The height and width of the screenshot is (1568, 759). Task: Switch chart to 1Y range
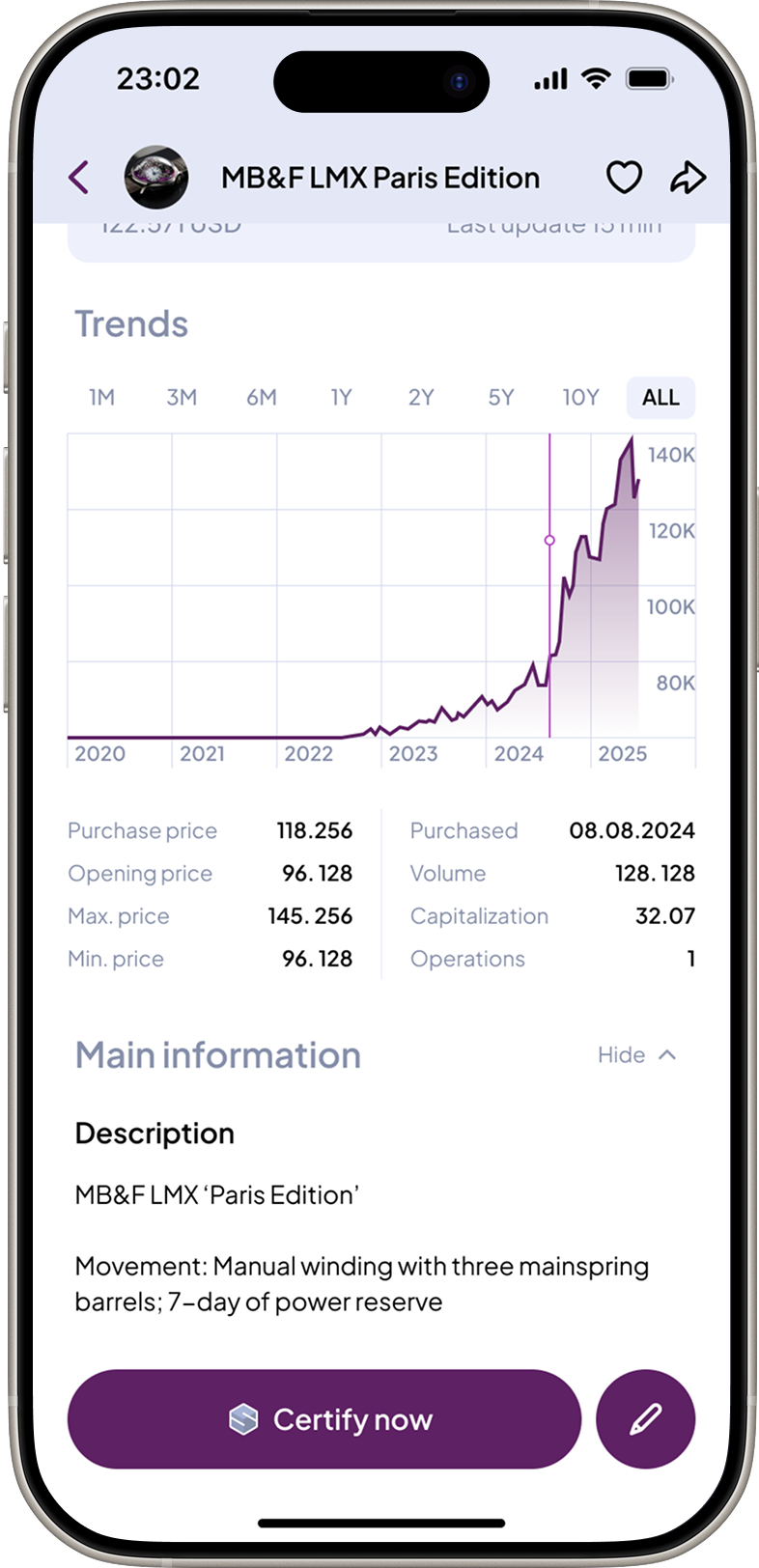click(341, 398)
